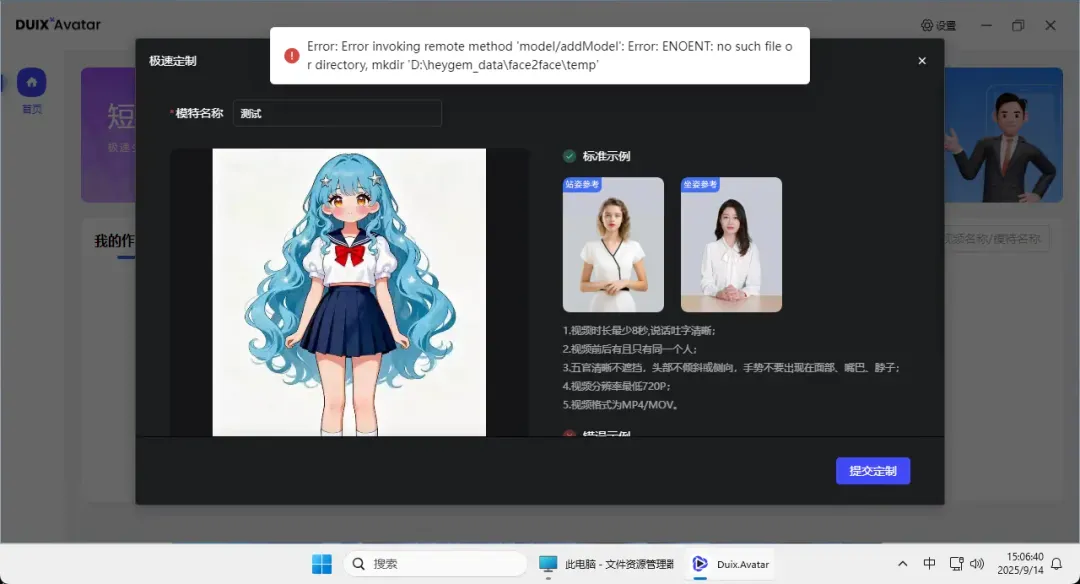Viewport: 1080px width, 584px height.
Task: Open the Windows Start menu
Action: [322, 564]
